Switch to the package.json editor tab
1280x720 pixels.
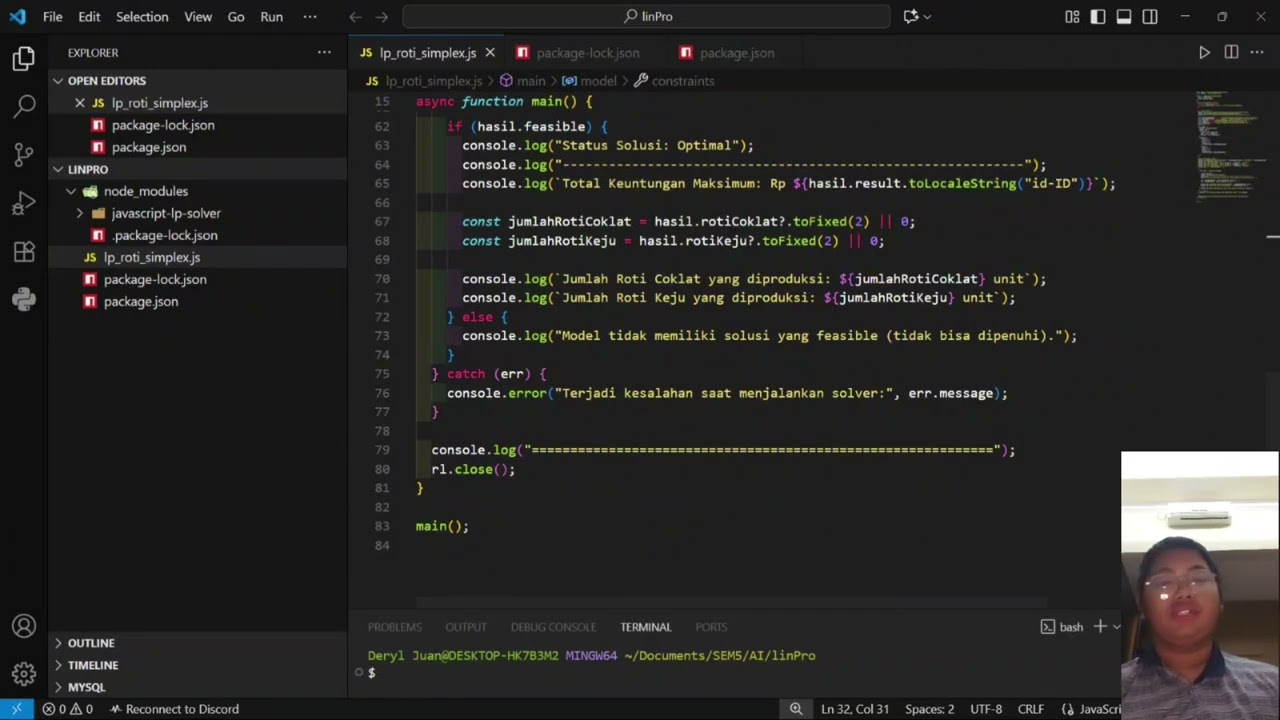tap(736, 53)
